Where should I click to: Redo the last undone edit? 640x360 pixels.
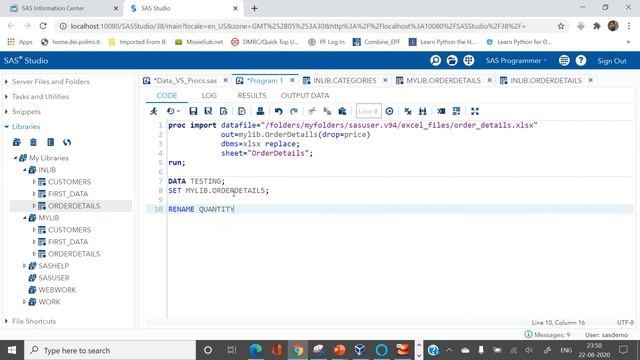click(x=294, y=111)
